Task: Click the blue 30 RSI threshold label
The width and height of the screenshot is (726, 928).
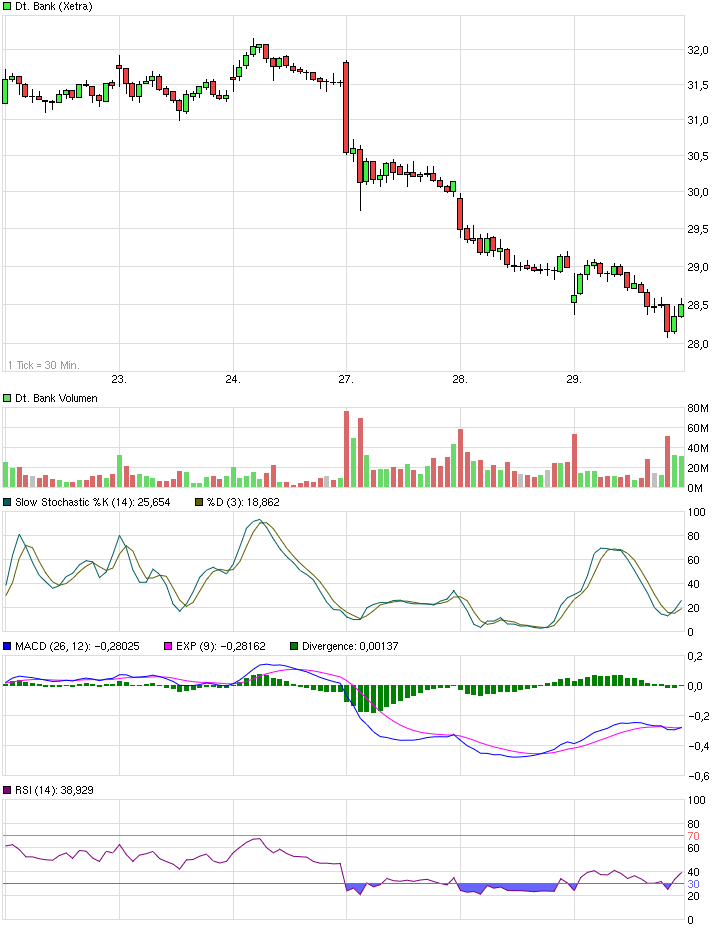Action: tap(693, 884)
